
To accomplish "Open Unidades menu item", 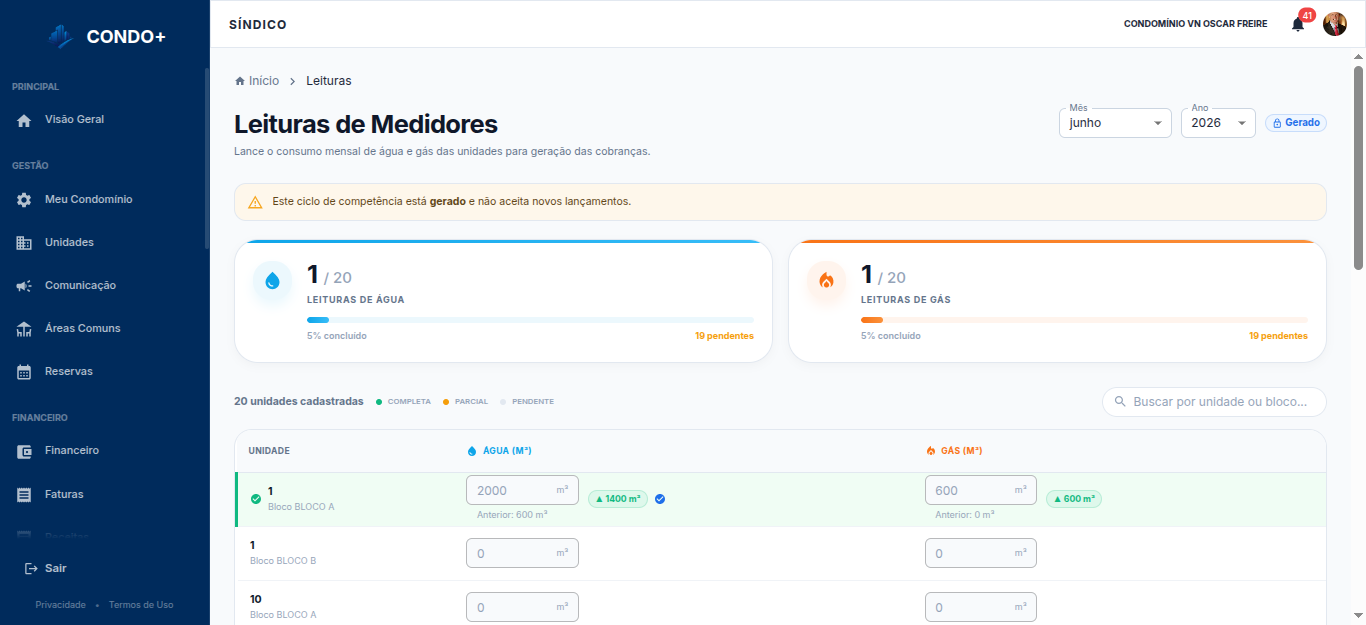I will tap(105, 243).
